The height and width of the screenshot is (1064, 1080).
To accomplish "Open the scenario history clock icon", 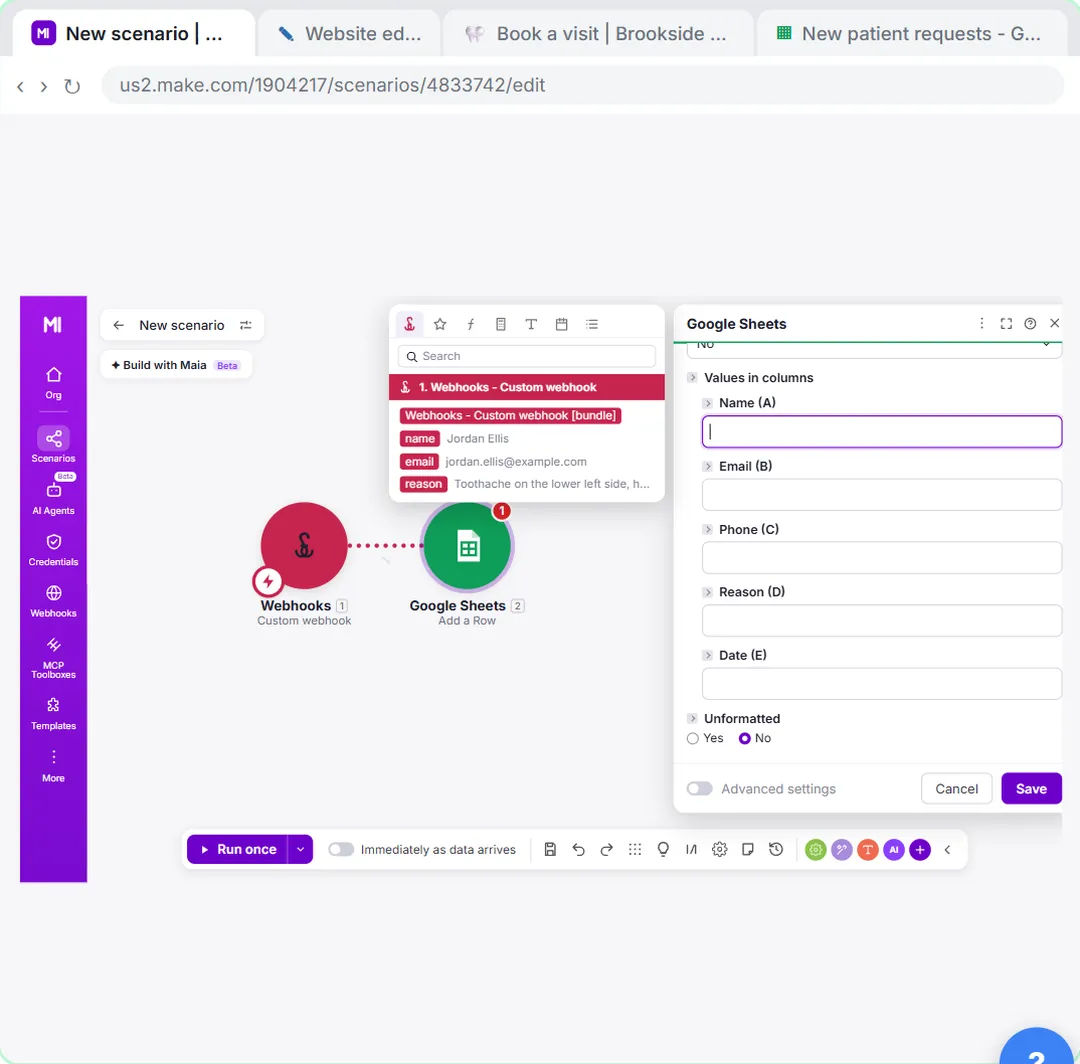I will coord(776,849).
